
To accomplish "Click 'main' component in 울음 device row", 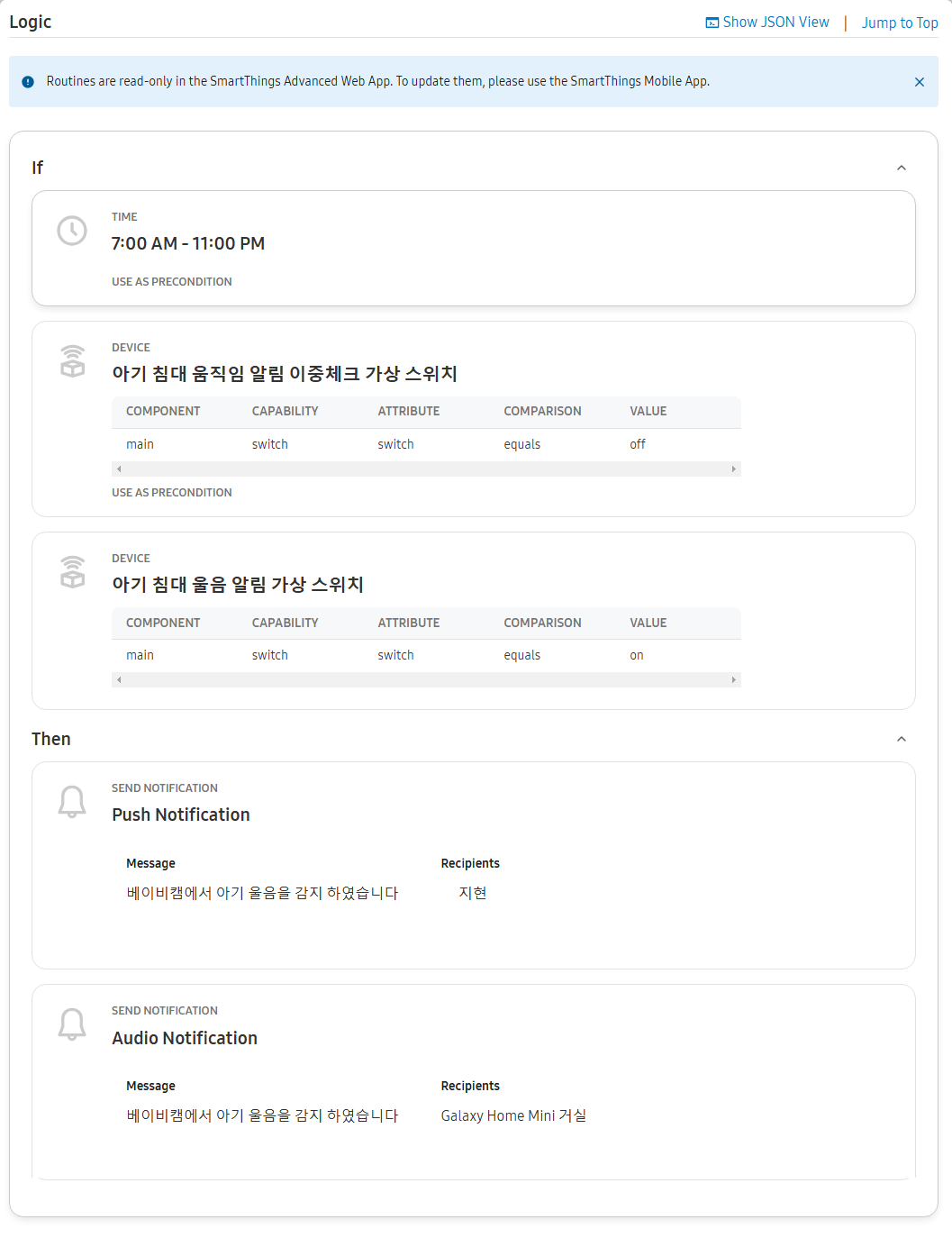I will (x=140, y=655).
